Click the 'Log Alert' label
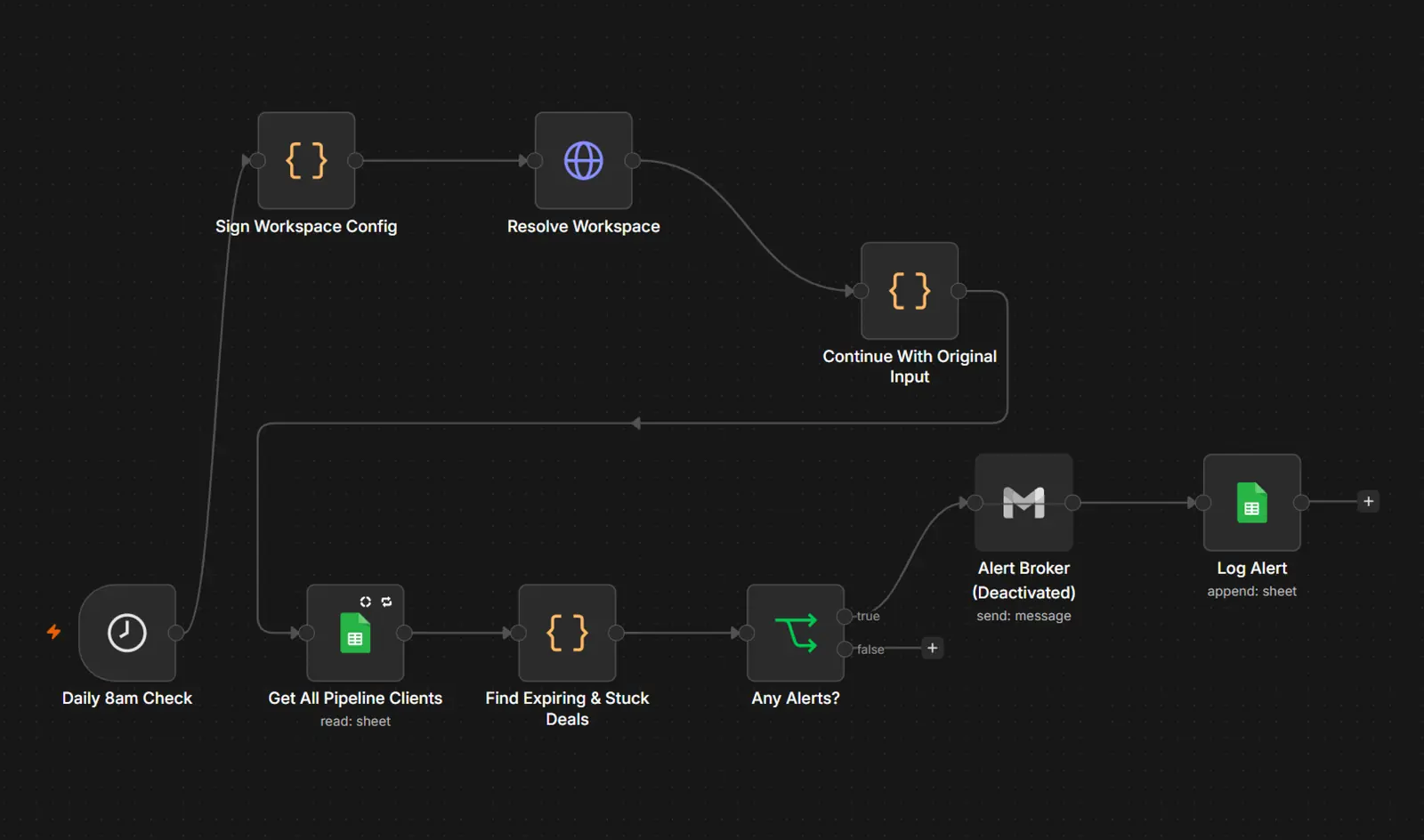The image size is (1424, 840). 1252,569
